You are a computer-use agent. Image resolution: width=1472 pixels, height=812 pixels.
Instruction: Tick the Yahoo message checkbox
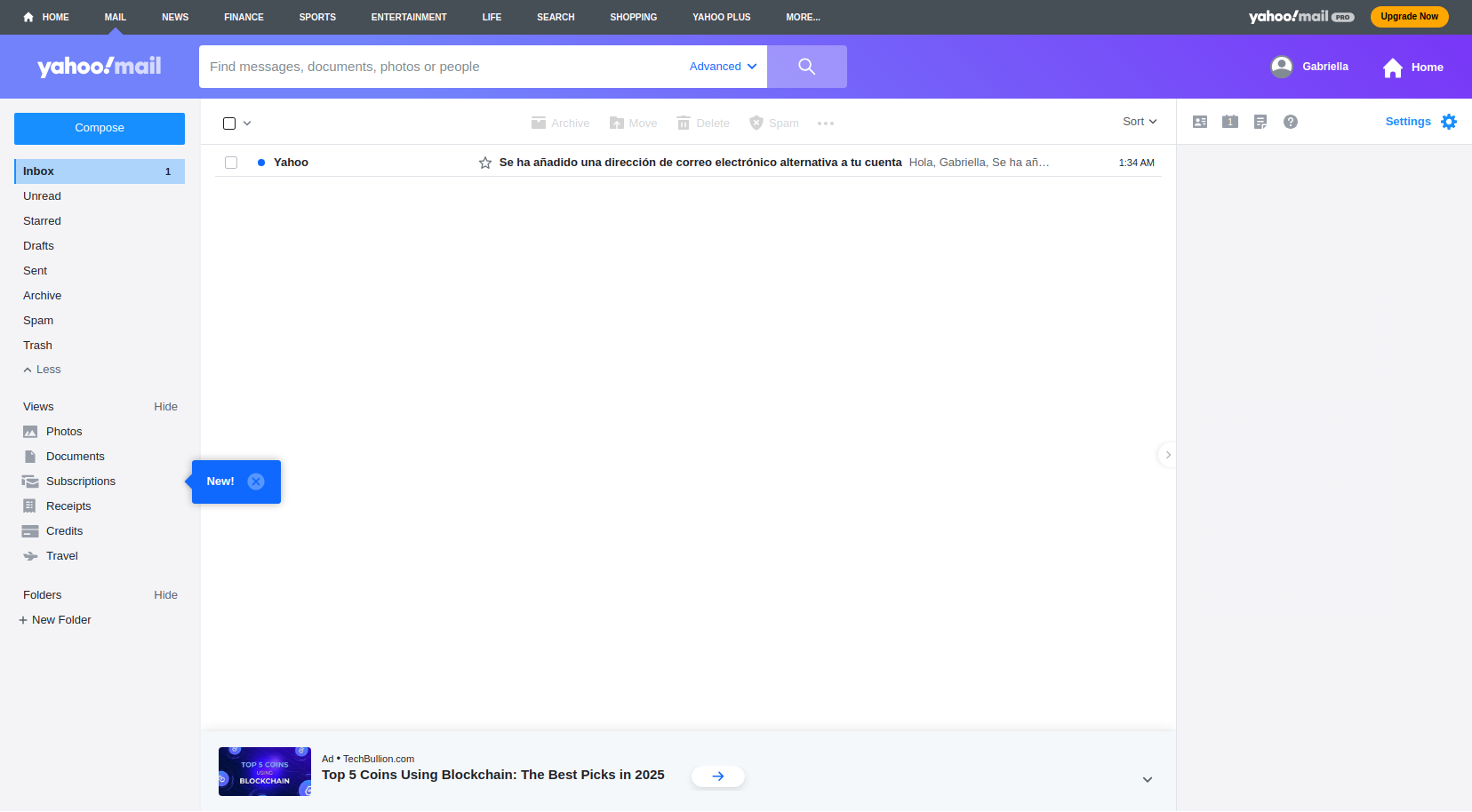[x=231, y=163]
